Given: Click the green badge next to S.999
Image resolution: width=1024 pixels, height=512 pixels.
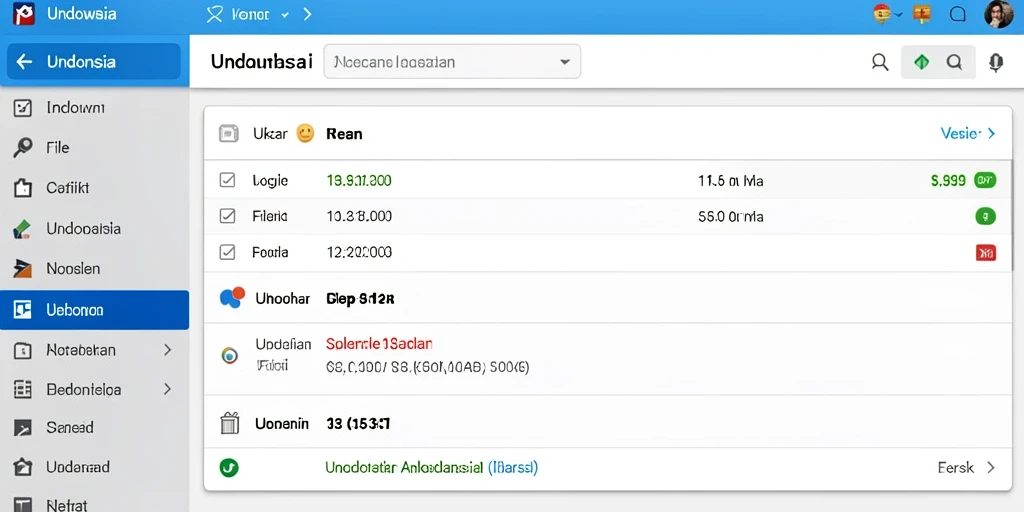Looking at the screenshot, I should pos(985,180).
